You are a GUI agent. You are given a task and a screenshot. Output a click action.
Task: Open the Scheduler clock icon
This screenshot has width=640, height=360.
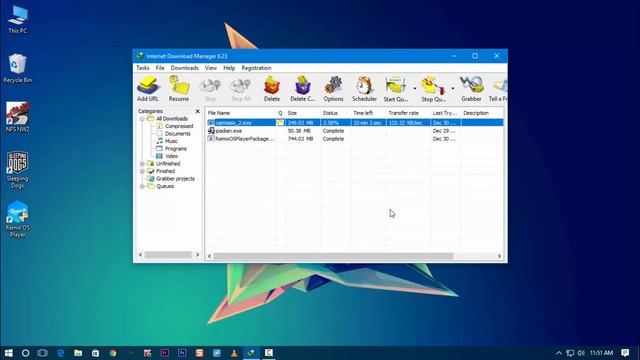point(364,89)
